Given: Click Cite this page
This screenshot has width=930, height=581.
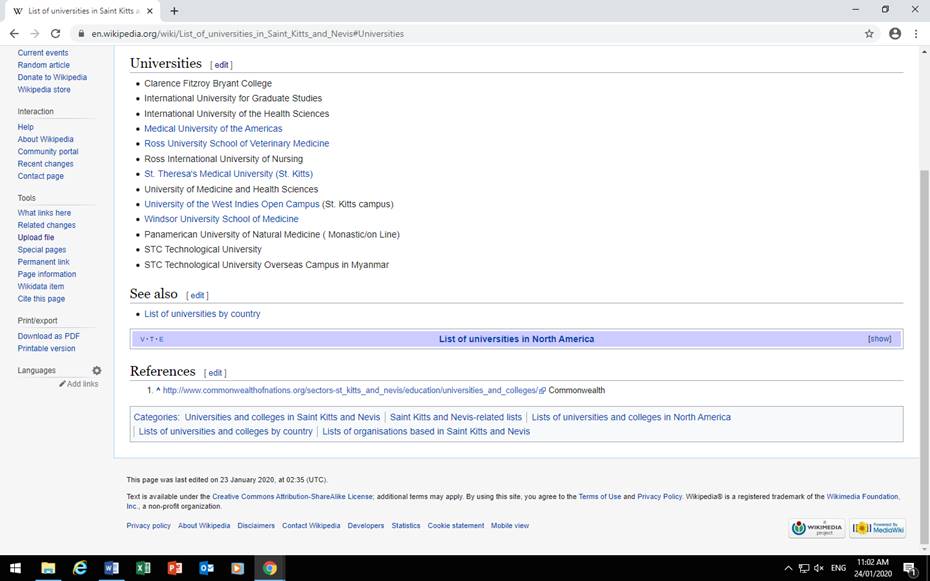Looking at the screenshot, I should [x=41, y=299].
